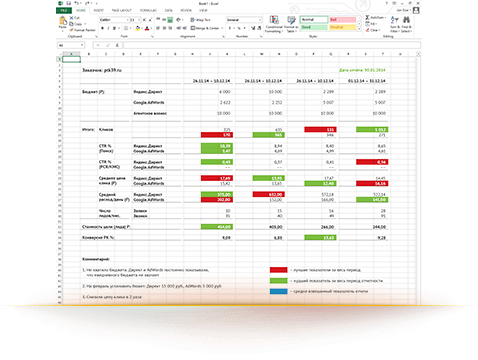Screen dimensions: 478x360
Task: Click the Name Box cell reference field
Action: pos(71,45)
